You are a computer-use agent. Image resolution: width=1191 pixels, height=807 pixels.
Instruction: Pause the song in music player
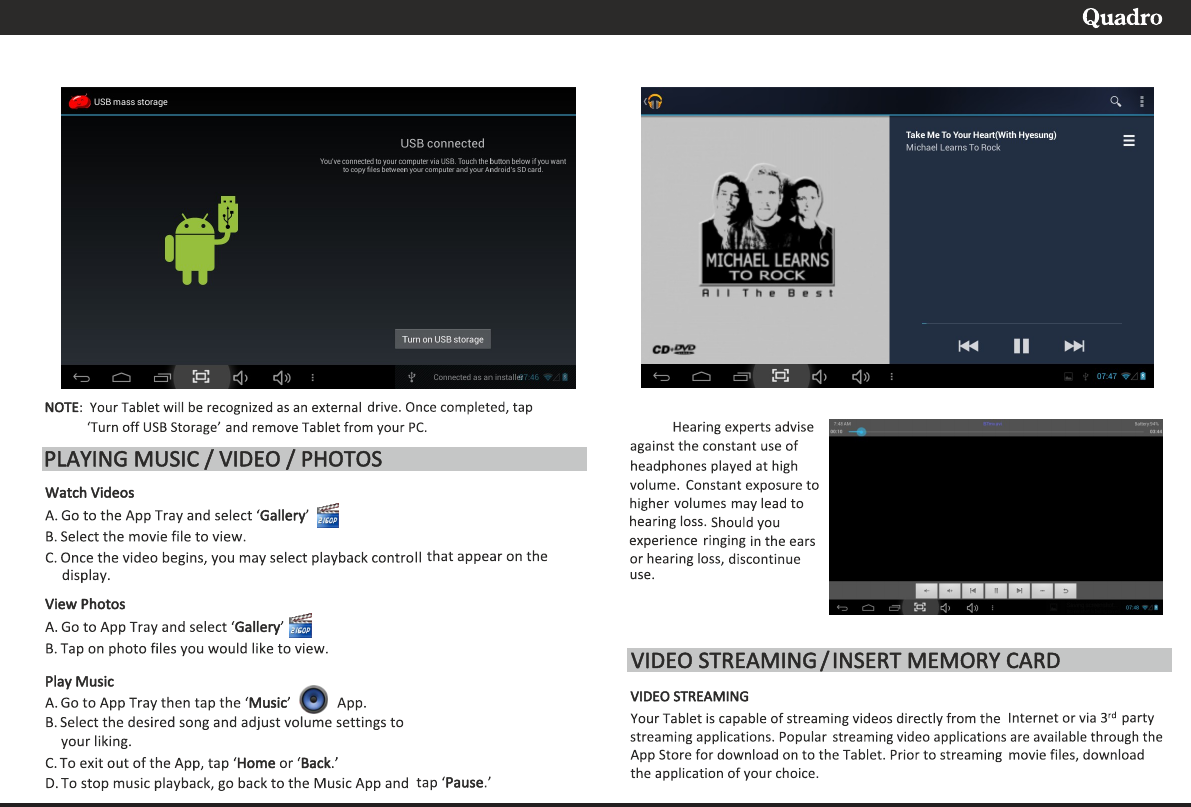point(1021,346)
